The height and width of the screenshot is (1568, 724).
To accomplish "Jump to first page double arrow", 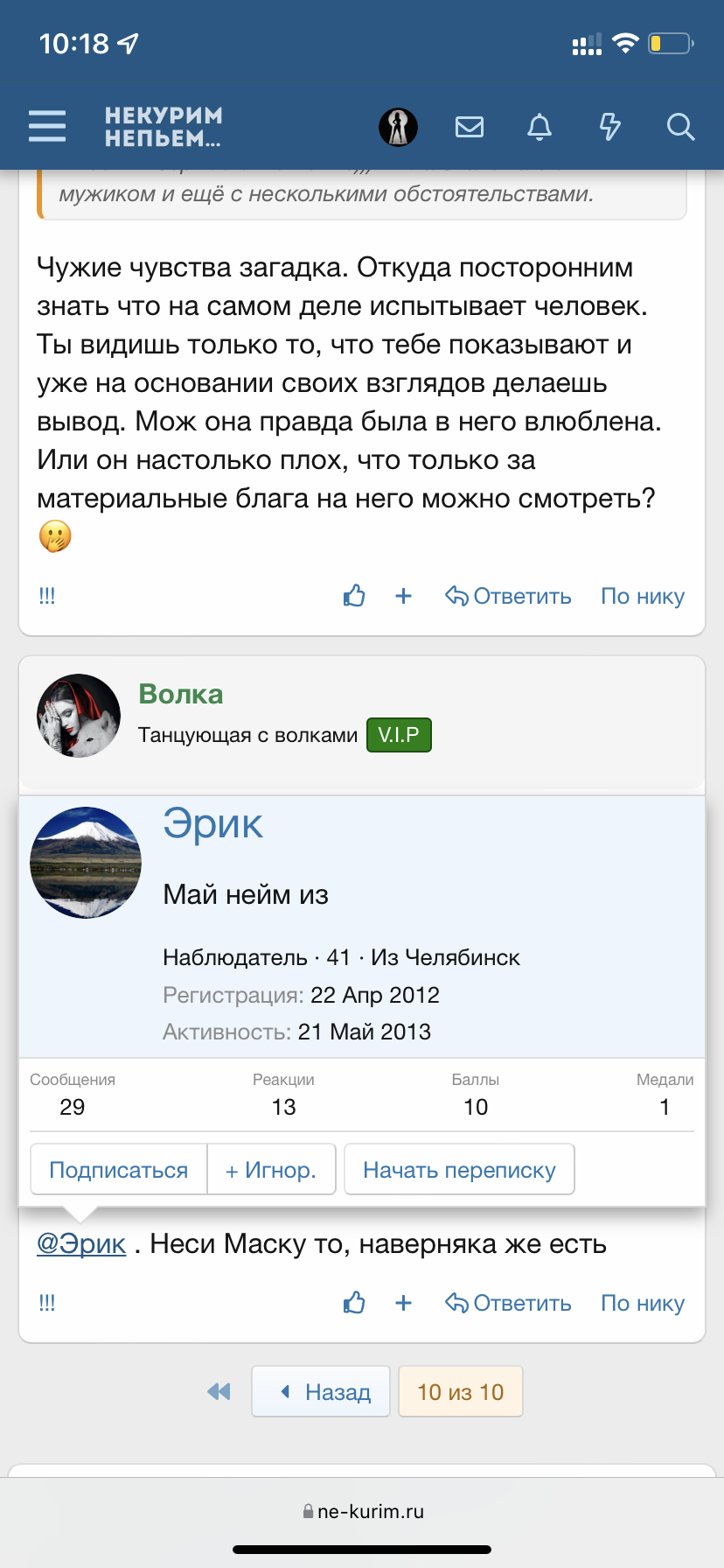I will pyautogui.click(x=219, y=1391).
